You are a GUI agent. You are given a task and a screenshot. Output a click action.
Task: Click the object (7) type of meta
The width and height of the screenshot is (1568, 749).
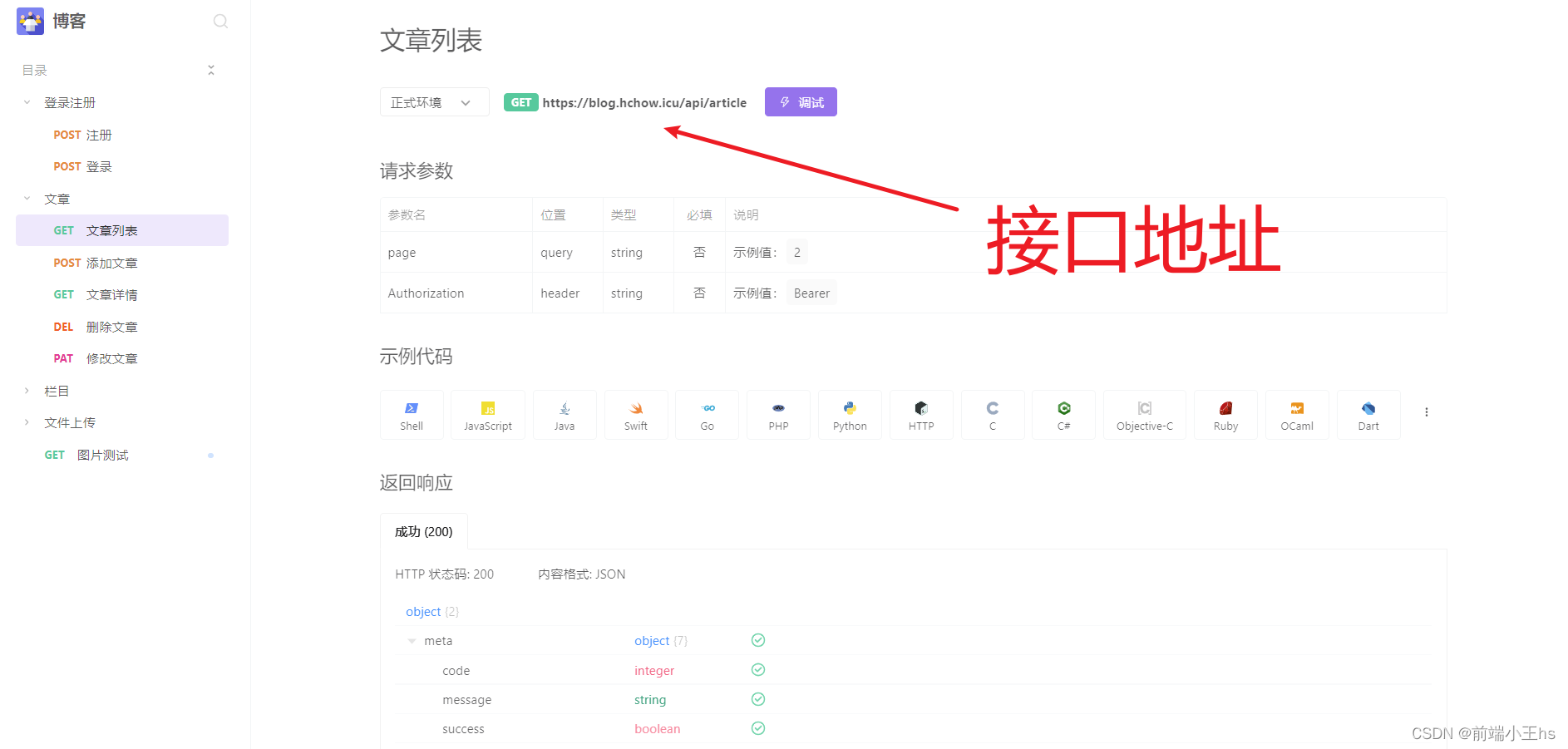tap(661, 641)
